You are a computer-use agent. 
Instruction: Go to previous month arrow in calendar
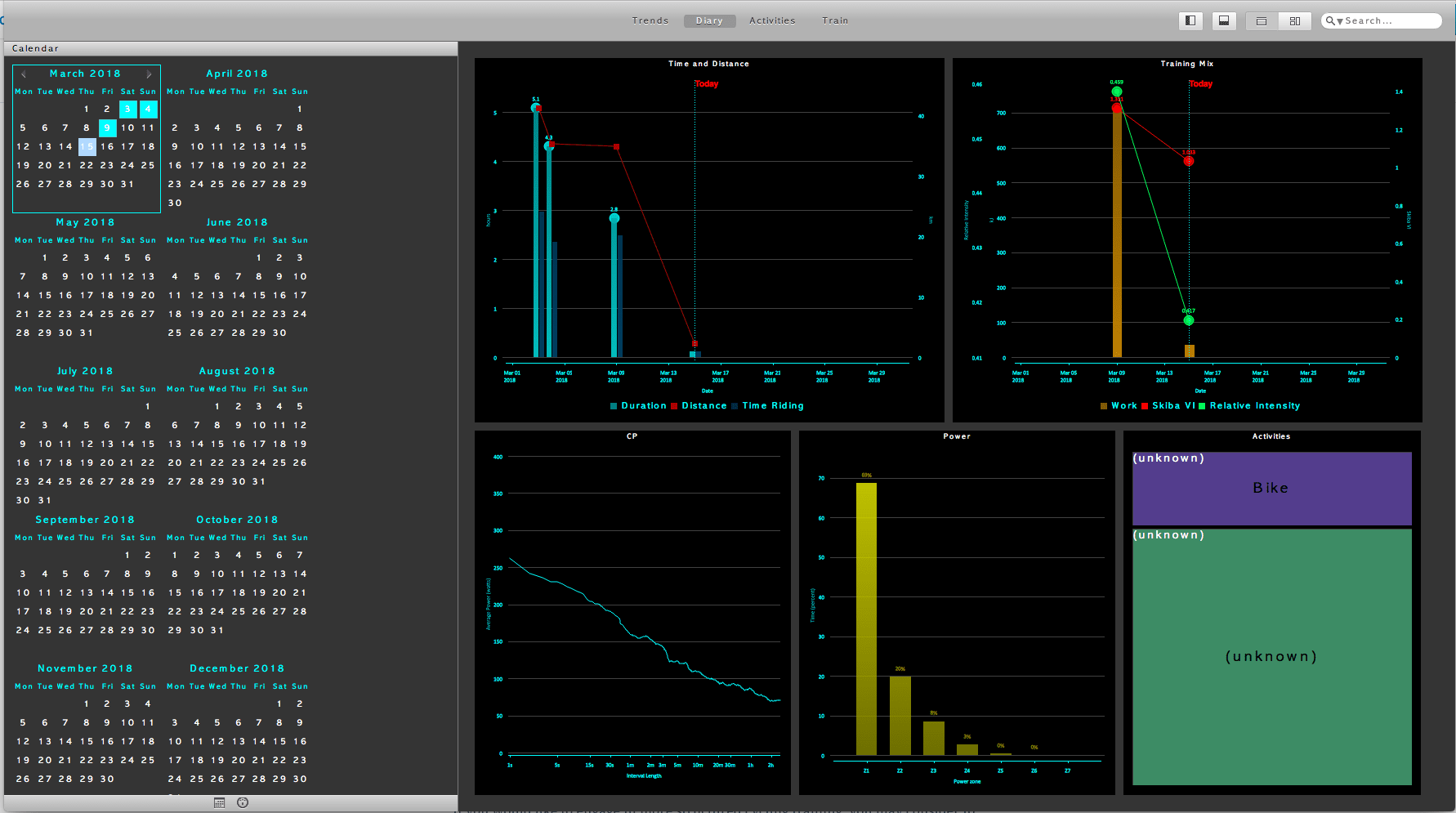pyautogui.click(x=24, y=74)
